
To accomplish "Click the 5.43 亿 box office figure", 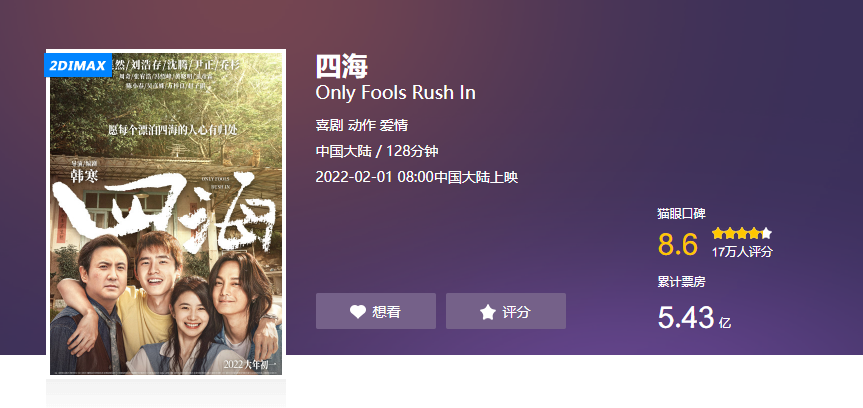I will click(695, 318).
